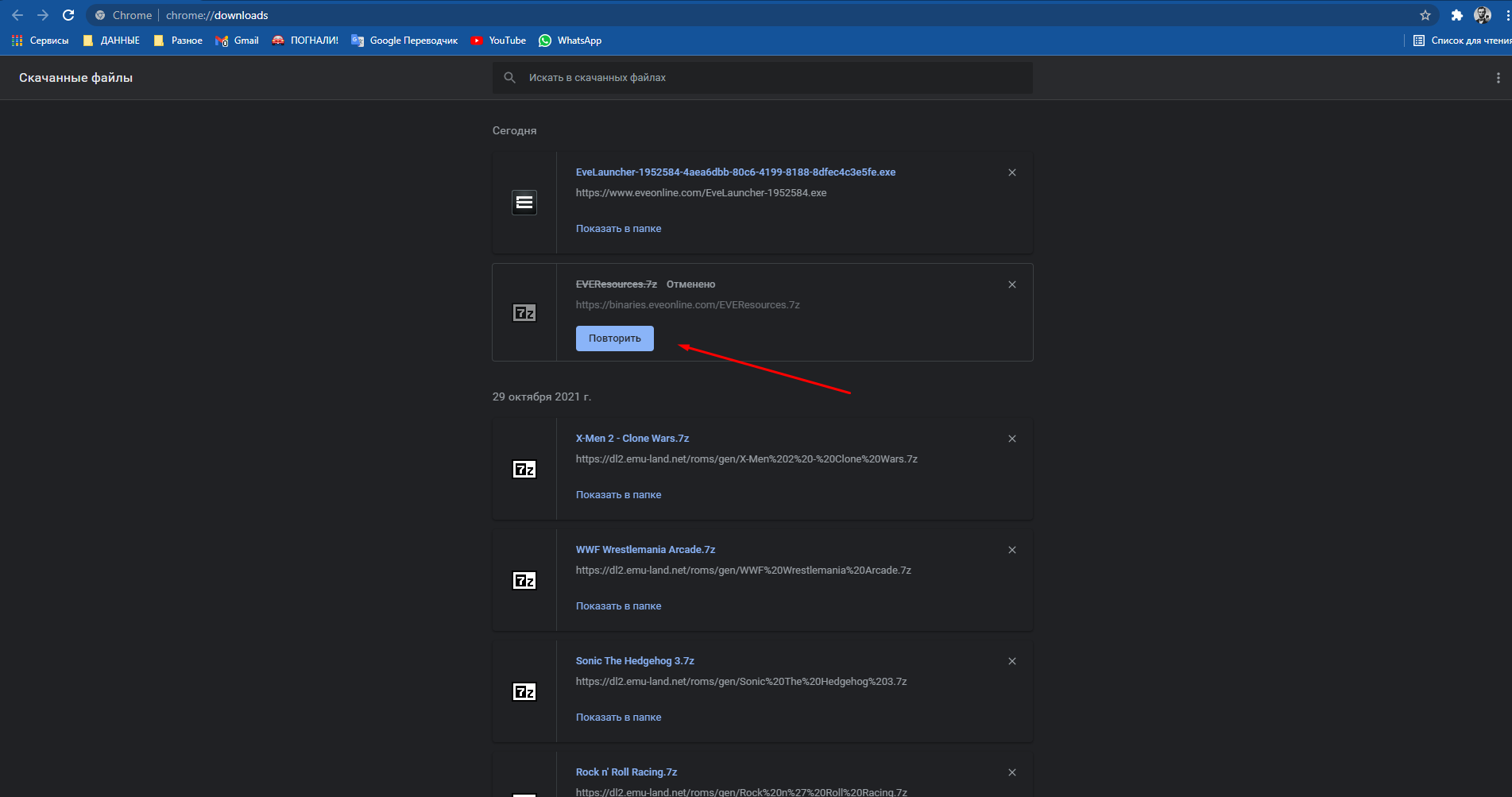Retry the EVEResources.7z download with Повторить
1512x797 pixels.
click(615, 339)
